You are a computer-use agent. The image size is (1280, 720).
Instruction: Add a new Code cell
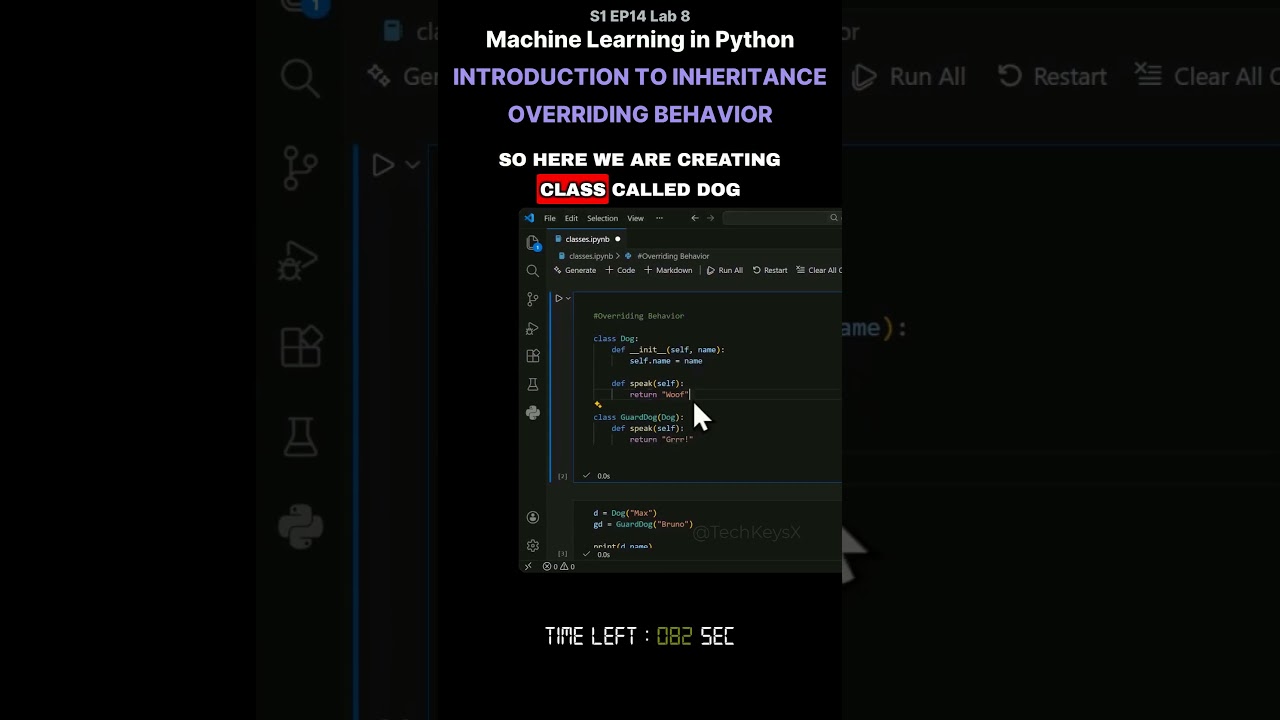[620, 270]
